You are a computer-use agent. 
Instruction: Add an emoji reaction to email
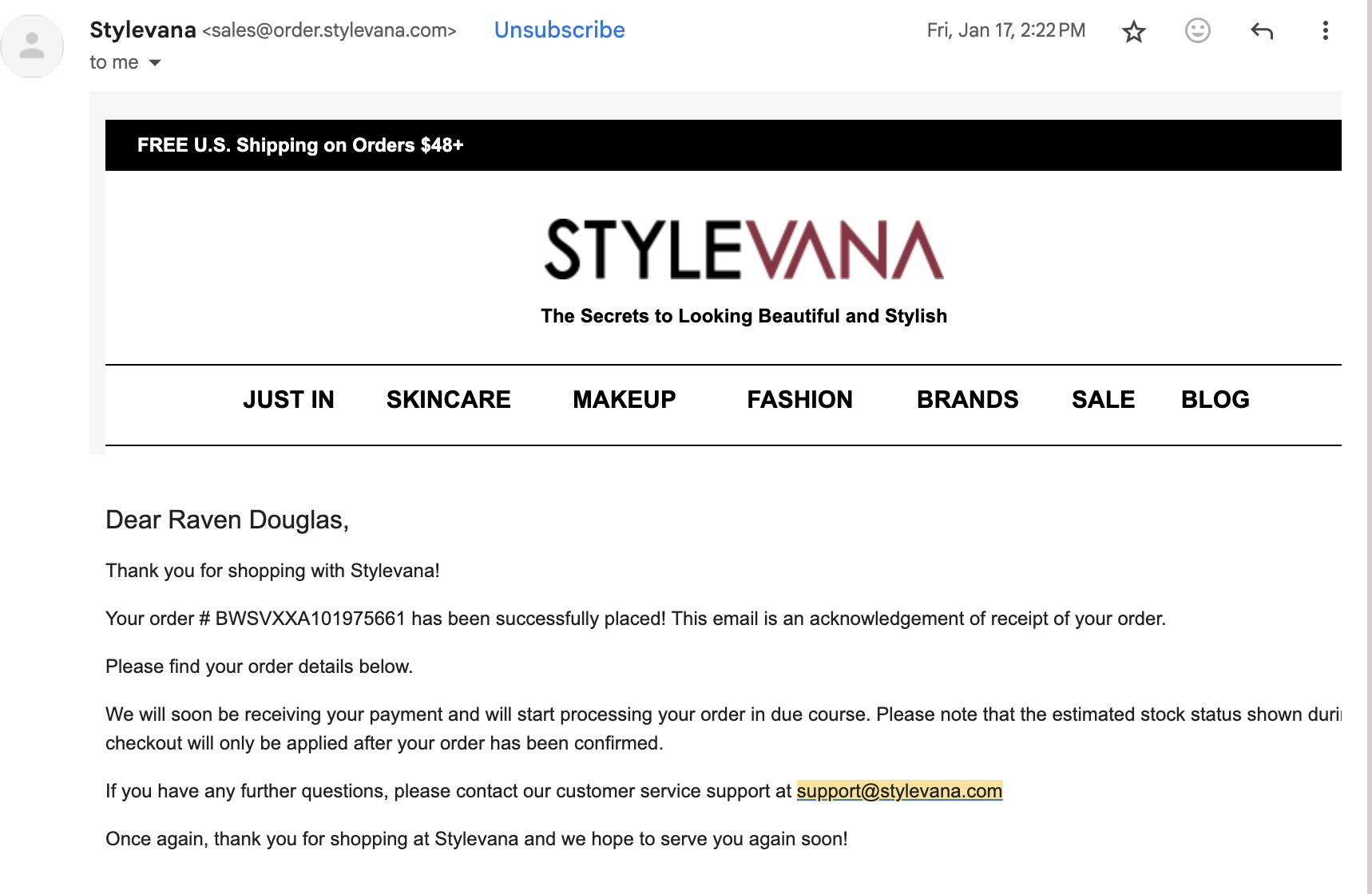click(1197, 31)
